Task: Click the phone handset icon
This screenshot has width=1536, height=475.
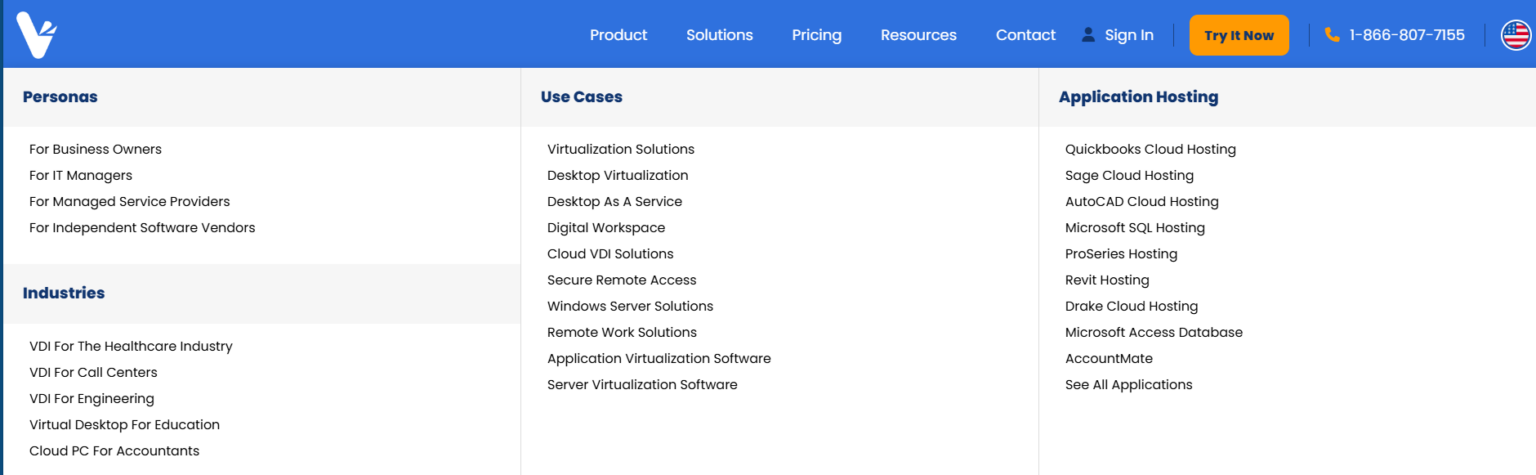Action: coord(1332,35)
